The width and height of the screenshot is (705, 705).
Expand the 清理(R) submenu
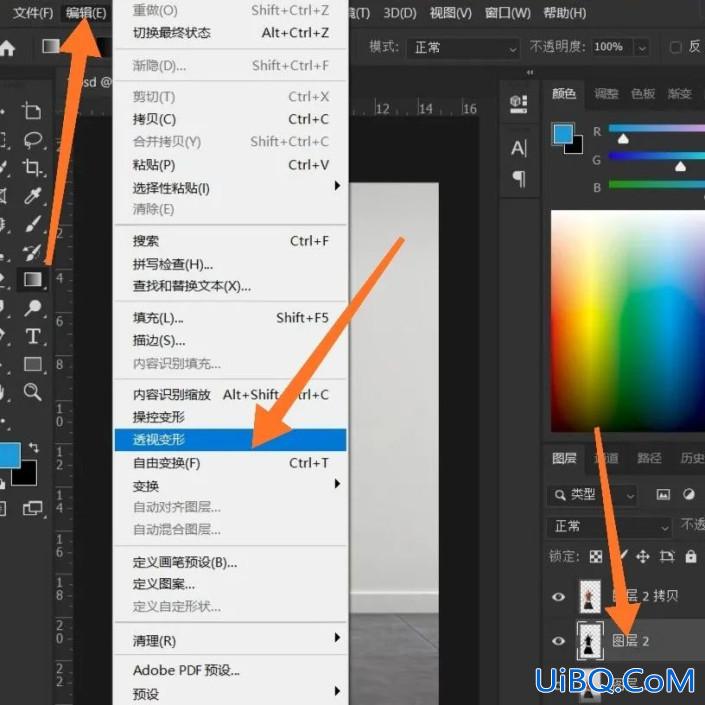[231, 640]
